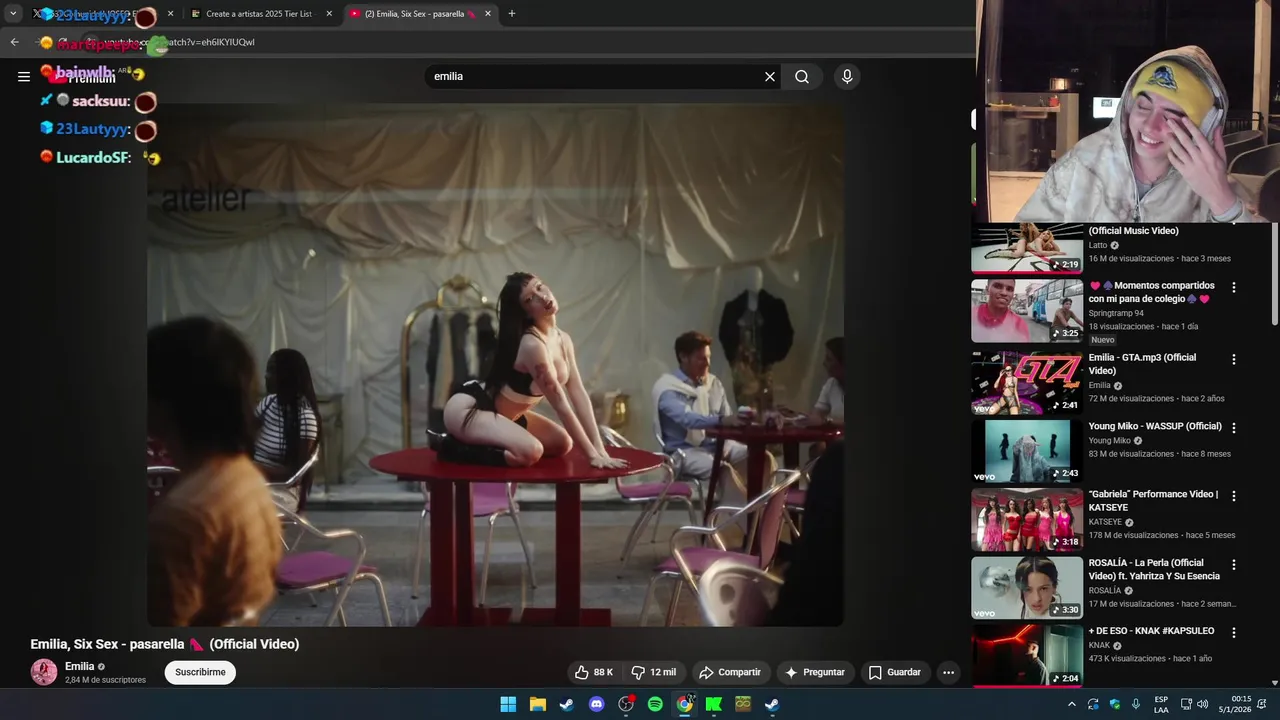Go back with the browser back arrow
Screen dimensions: 1280x720
(x=14, y=42)
